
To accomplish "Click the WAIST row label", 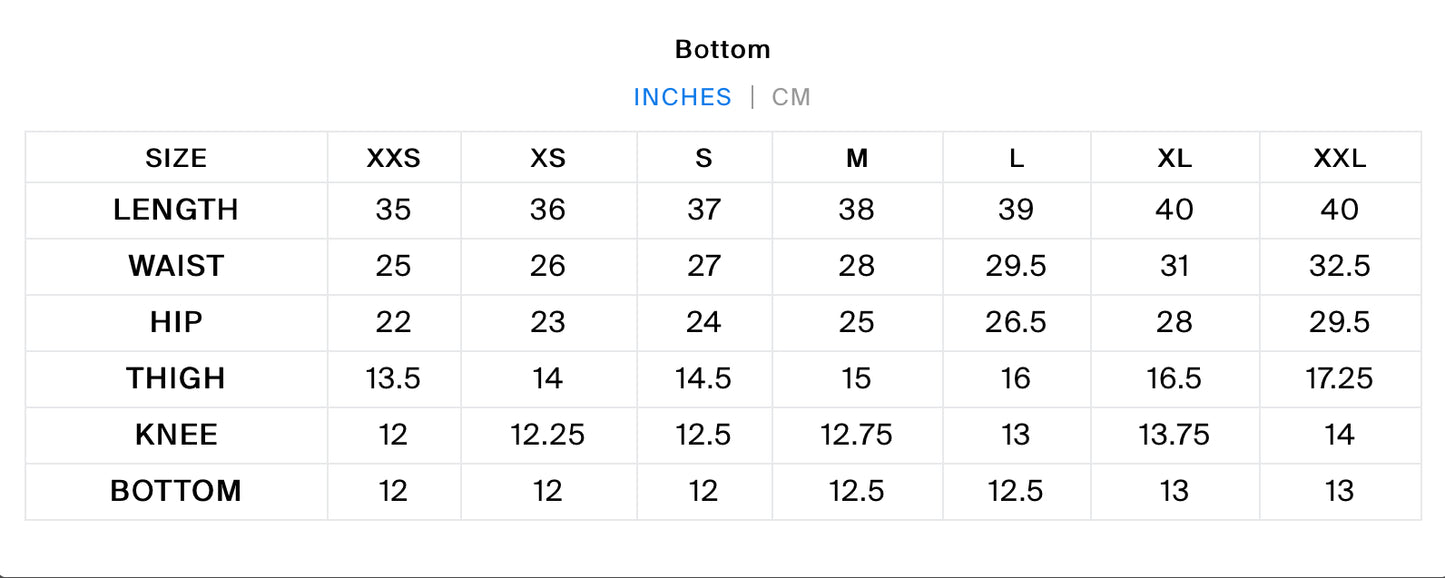I will (x=176, y=266).
